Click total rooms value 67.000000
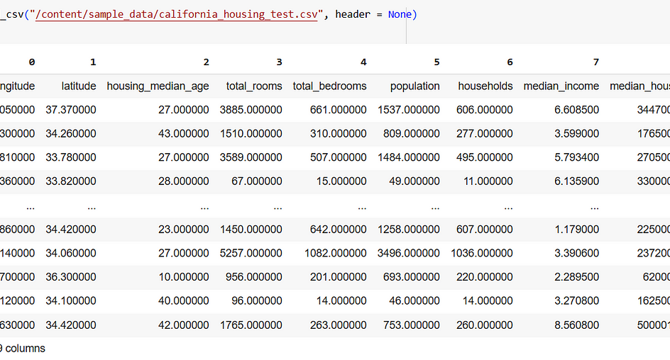The height and width of the screenshot is (360, 670). [257, 181]
